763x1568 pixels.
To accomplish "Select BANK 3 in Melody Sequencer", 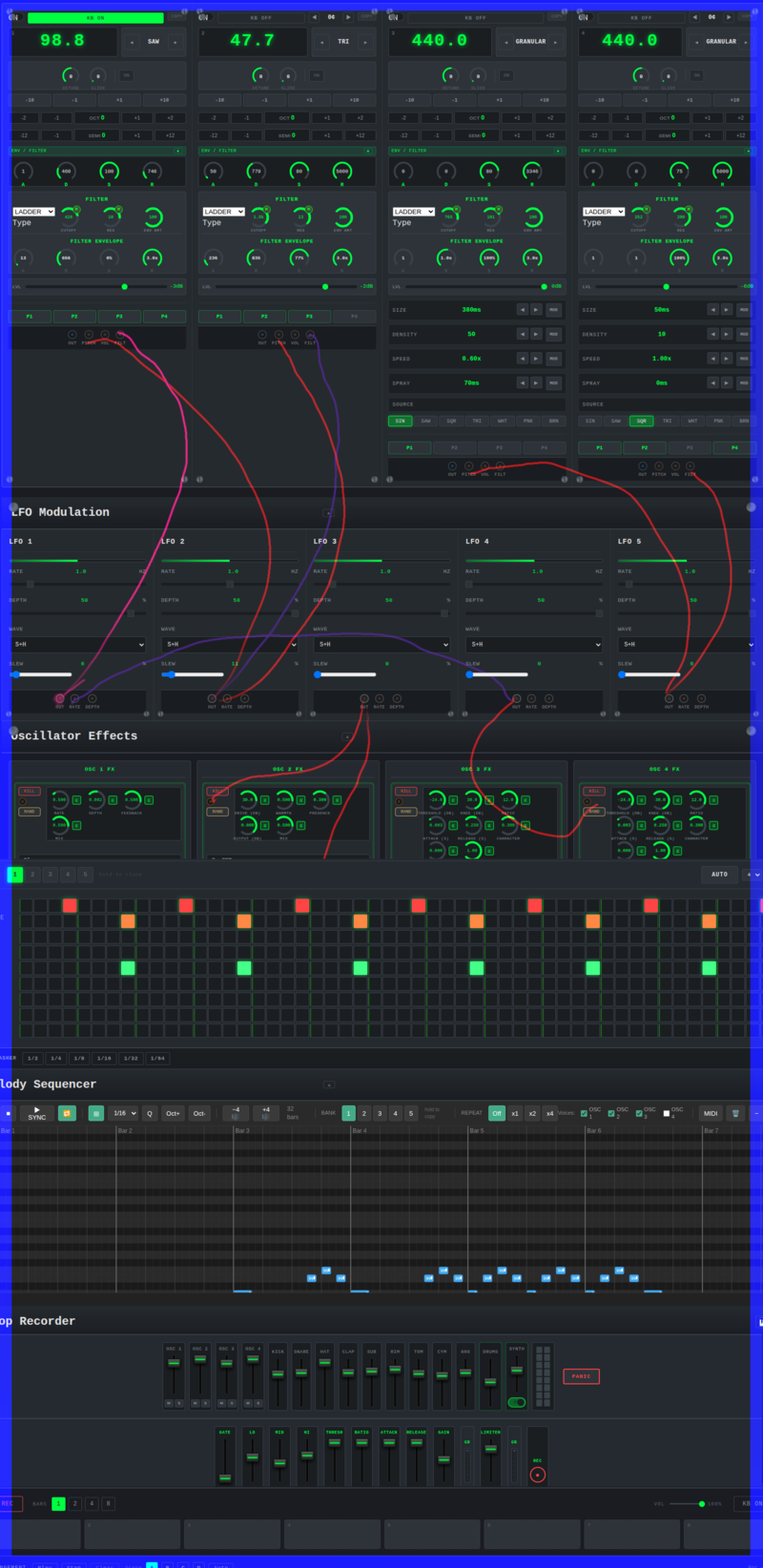I will coord(380,1113).
